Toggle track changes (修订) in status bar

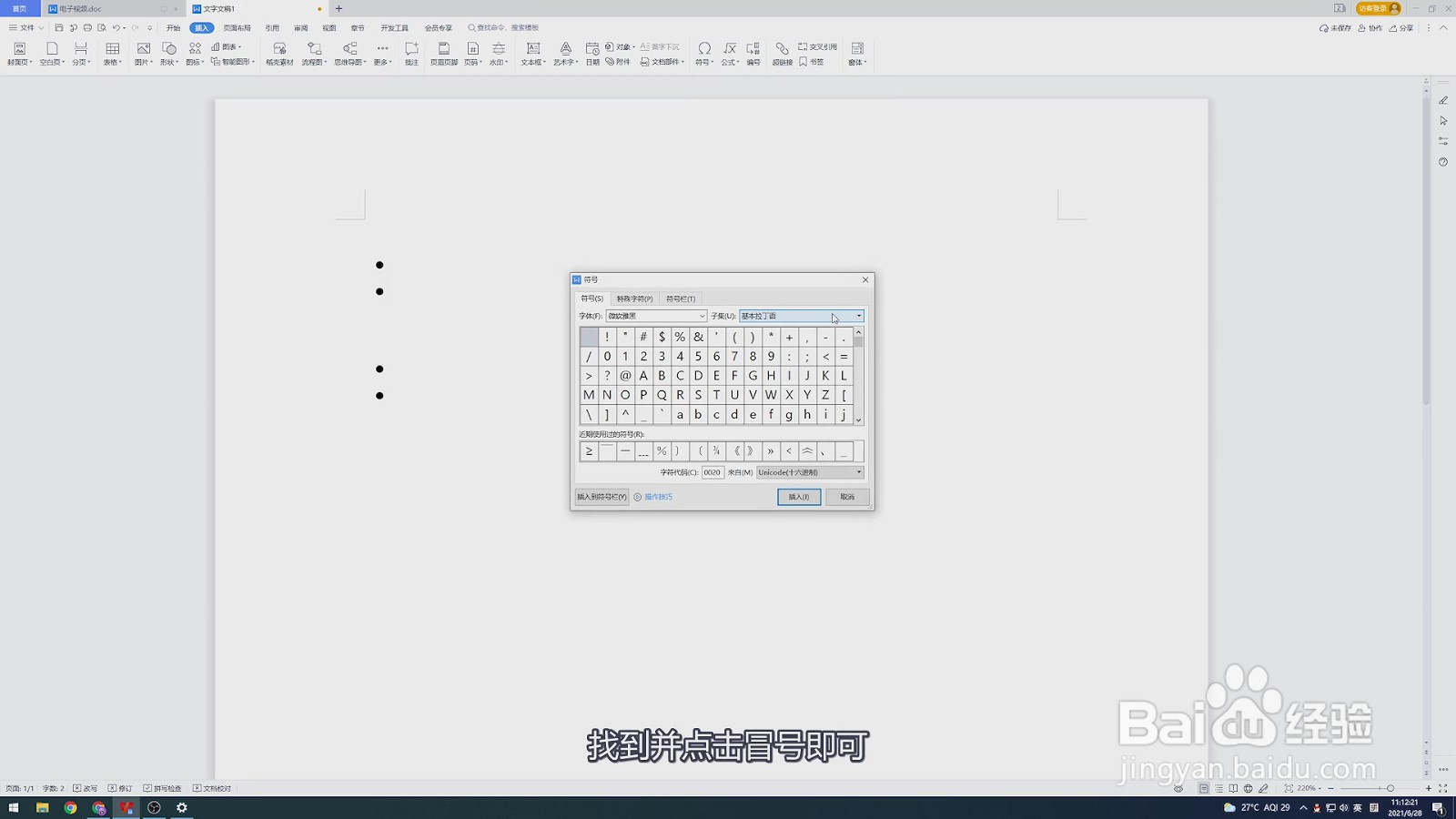click(120, 788)
